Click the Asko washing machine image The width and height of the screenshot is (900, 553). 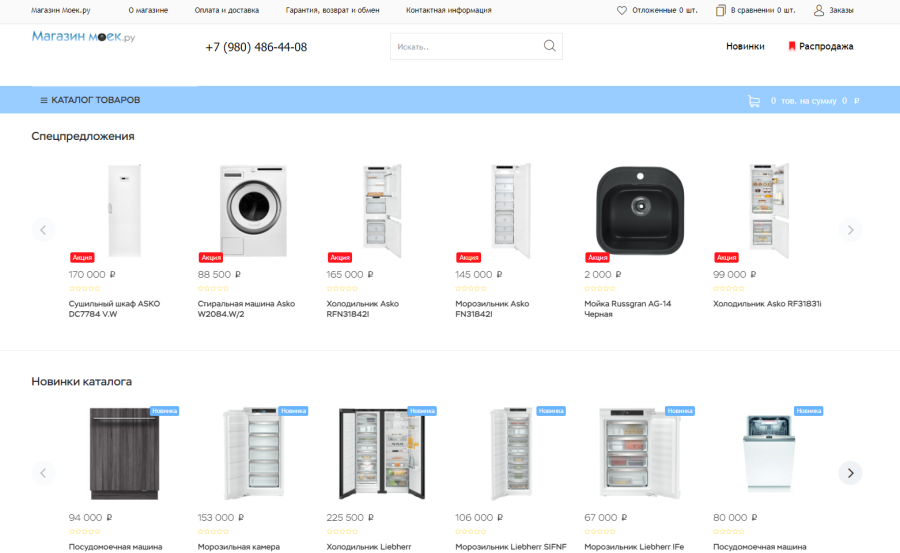253,211
